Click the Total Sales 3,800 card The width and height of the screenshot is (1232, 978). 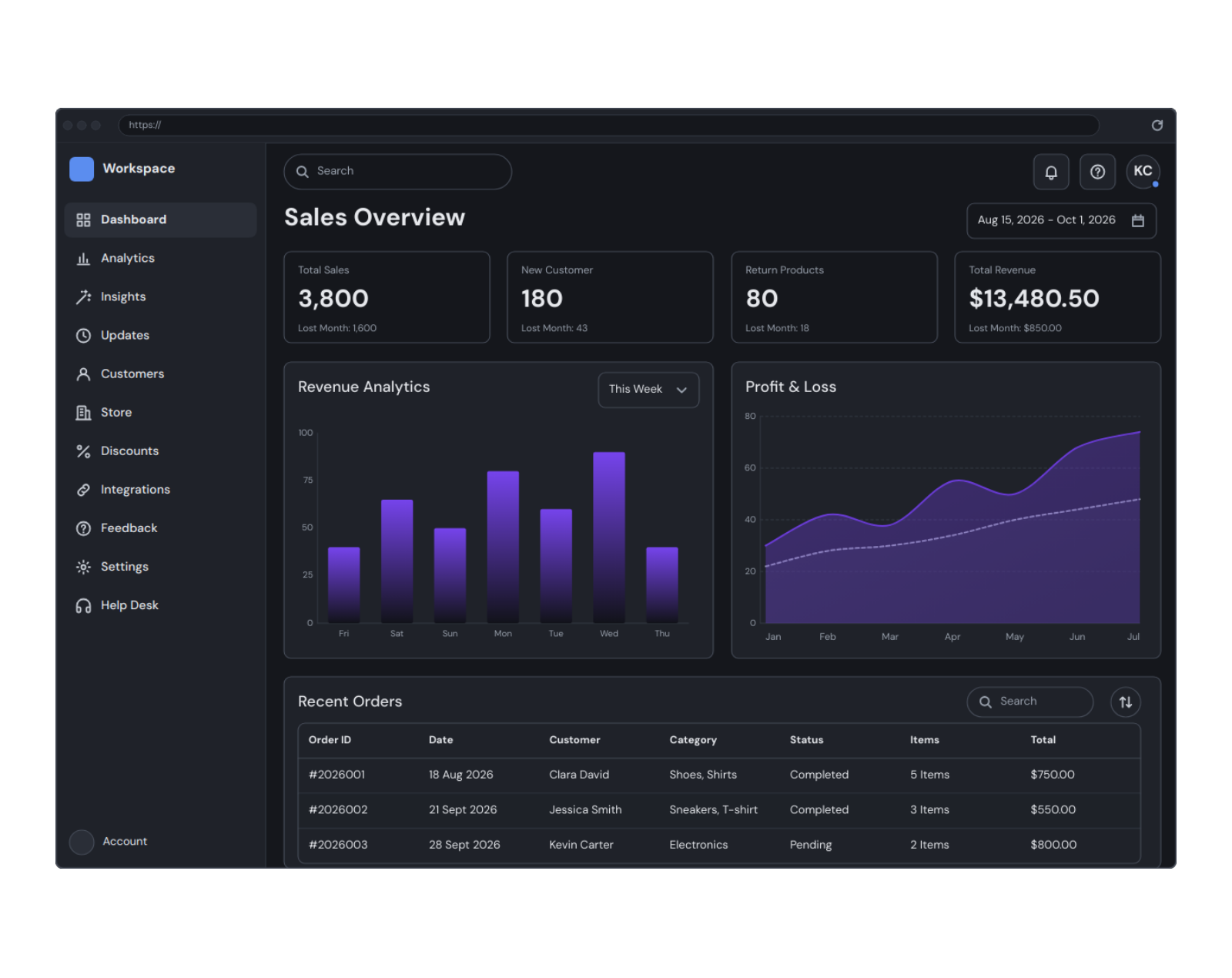[x=387, y=297]
